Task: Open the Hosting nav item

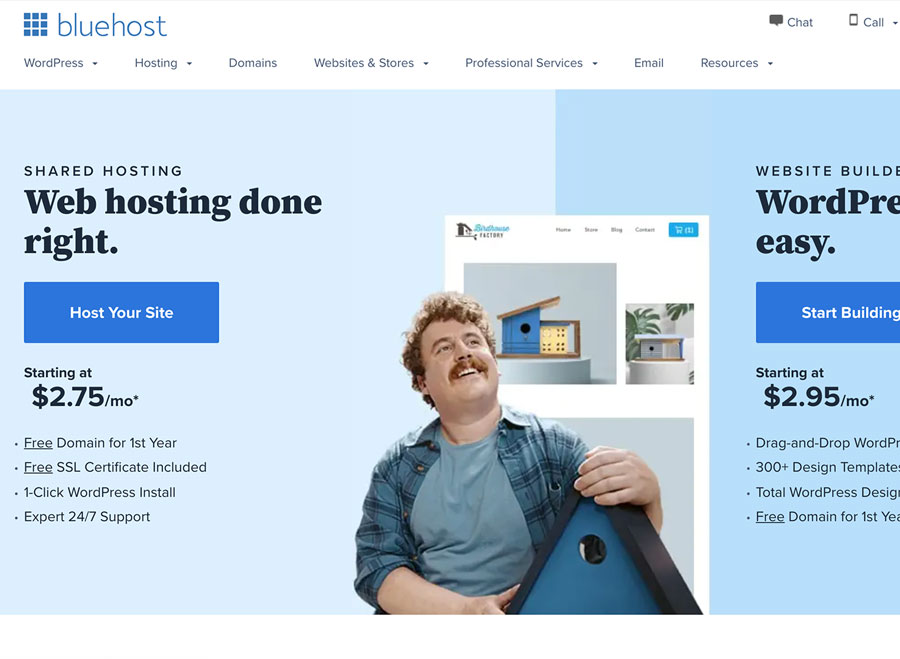Action: pyautogui.click(x=156, y=63)
